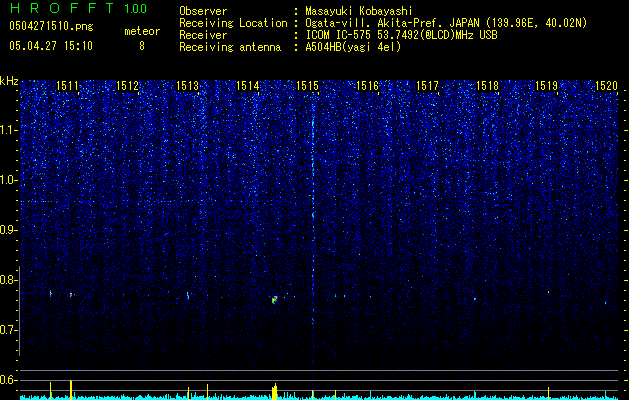The width and height of the screenshot is (629, 400).
Task: Click the meteor count value 8
Action: point(142,46)
